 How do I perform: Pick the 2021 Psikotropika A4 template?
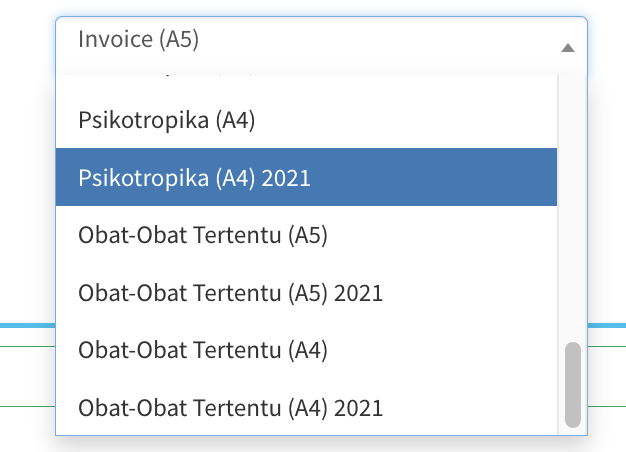tap(306, 177)
